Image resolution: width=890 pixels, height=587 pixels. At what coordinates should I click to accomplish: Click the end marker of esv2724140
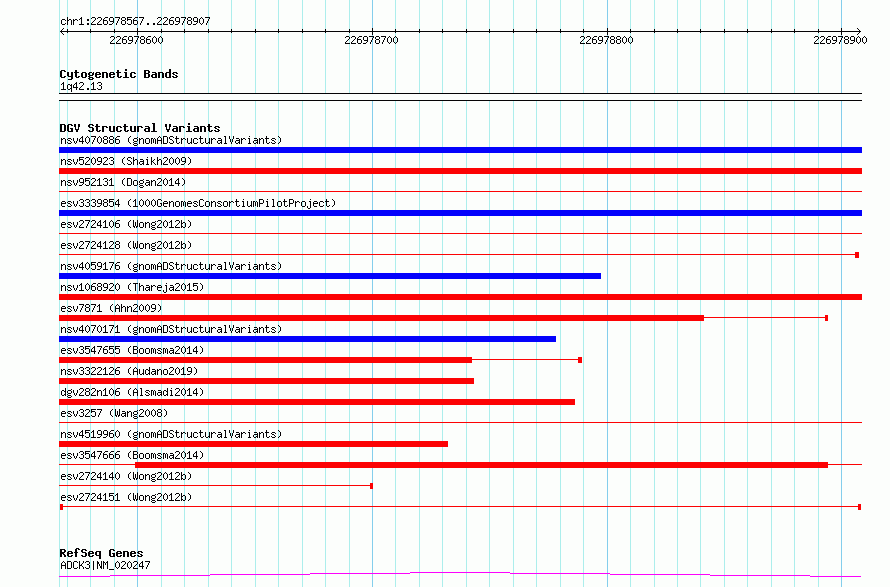click(371, 486)
